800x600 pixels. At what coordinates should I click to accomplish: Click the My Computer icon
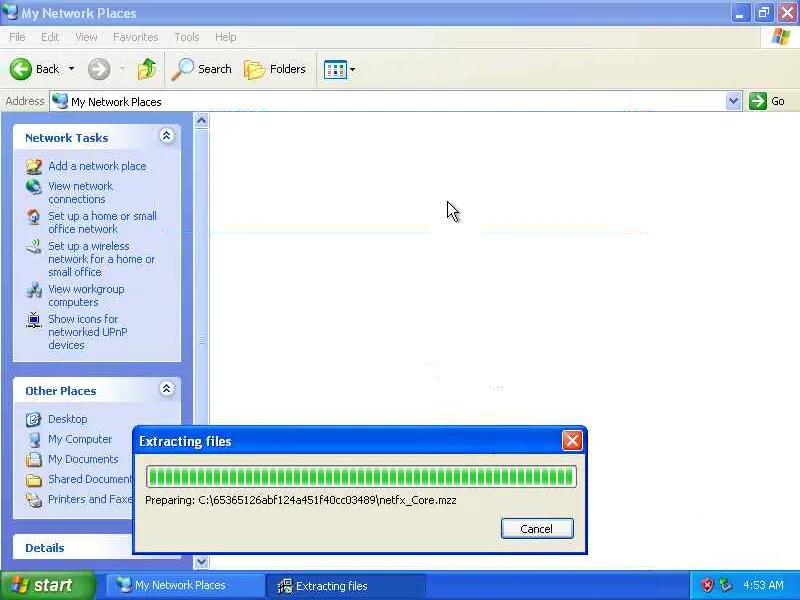tap(34, 439)
